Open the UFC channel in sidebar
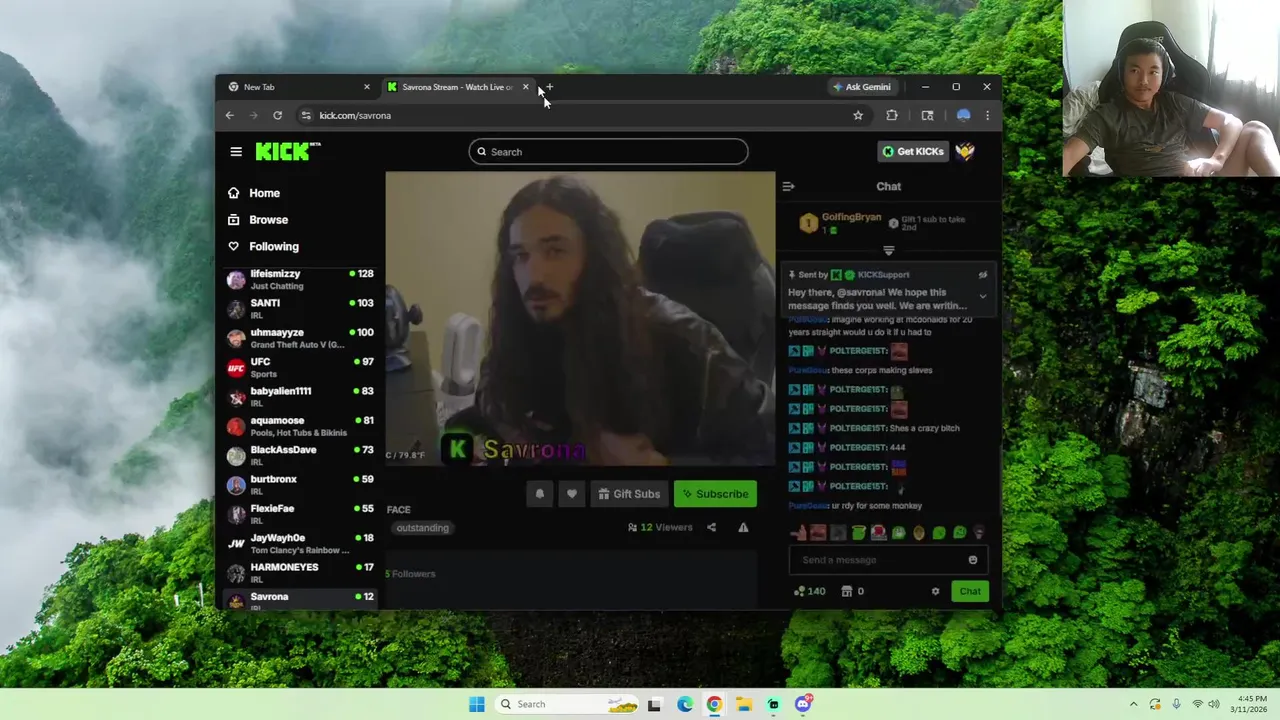Screen dimensions: 1280x720 pos(300,367)
